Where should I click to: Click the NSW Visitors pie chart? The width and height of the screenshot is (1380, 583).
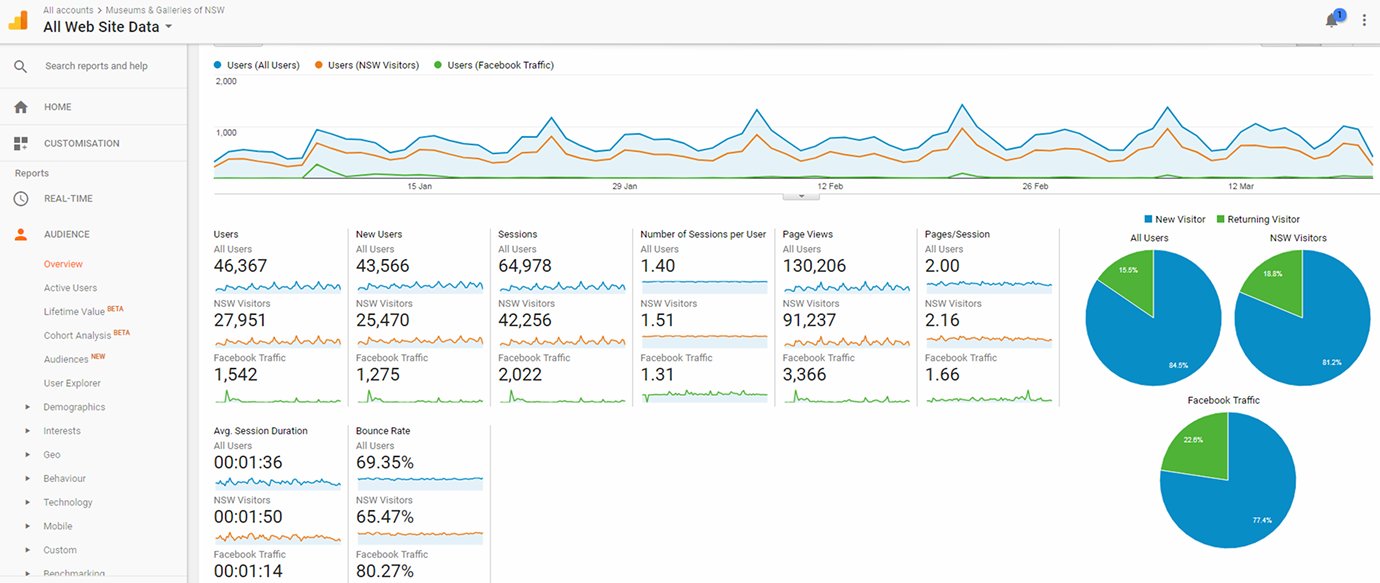pos(1303,318)
